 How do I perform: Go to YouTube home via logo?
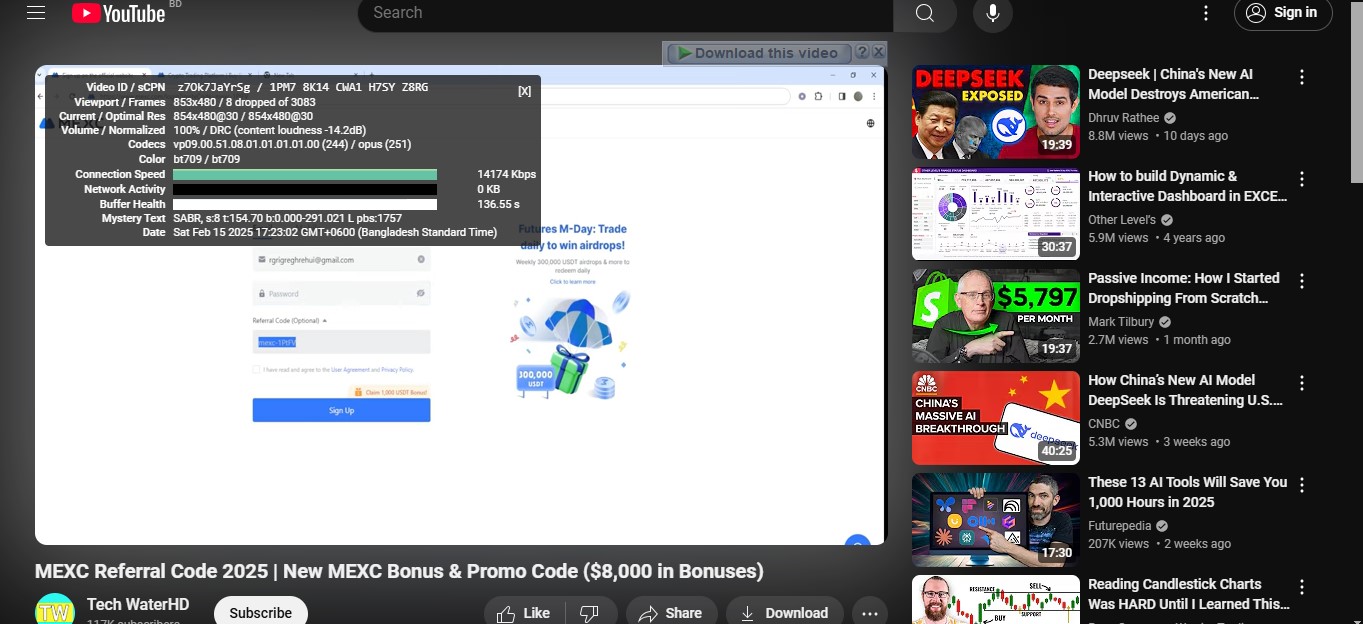(119, 13)
